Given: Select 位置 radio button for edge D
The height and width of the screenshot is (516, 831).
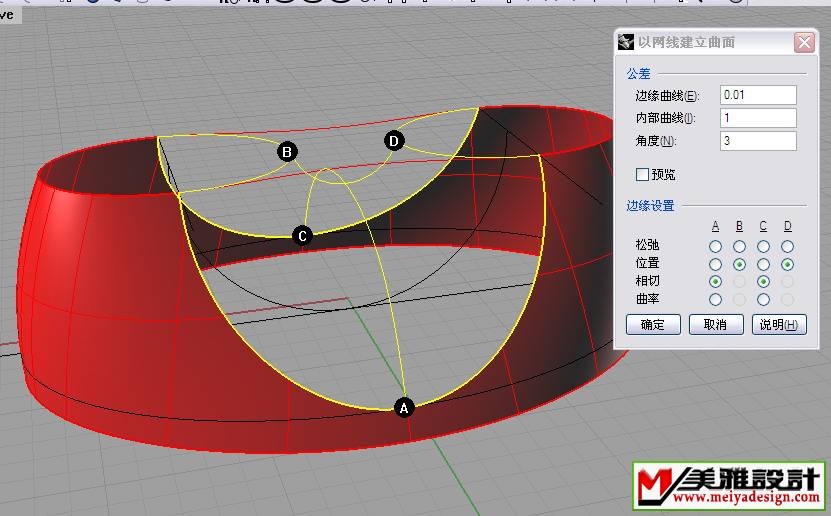Looking at the screenshot, I should click(788, 264).
